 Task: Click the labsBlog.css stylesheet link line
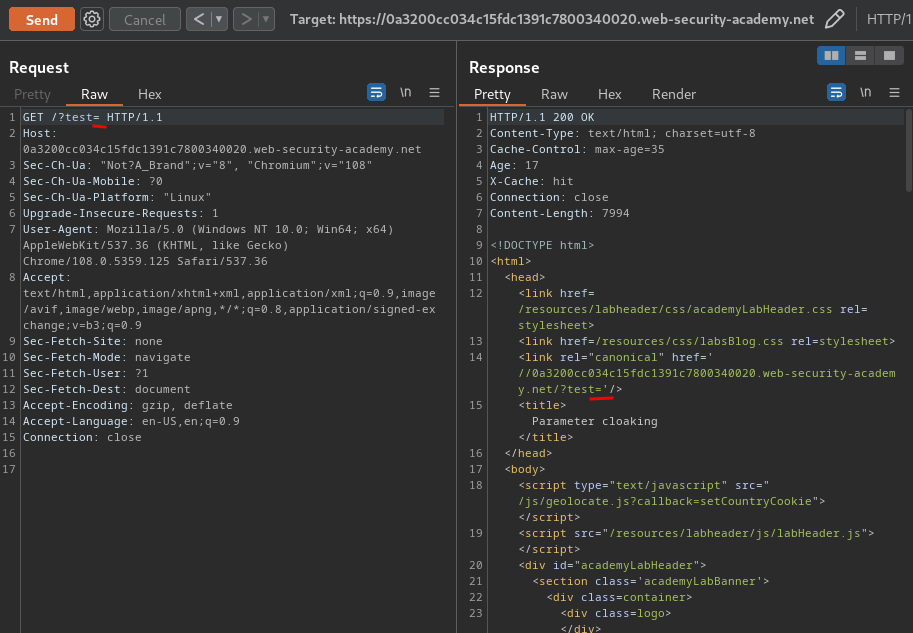(706, 341)
